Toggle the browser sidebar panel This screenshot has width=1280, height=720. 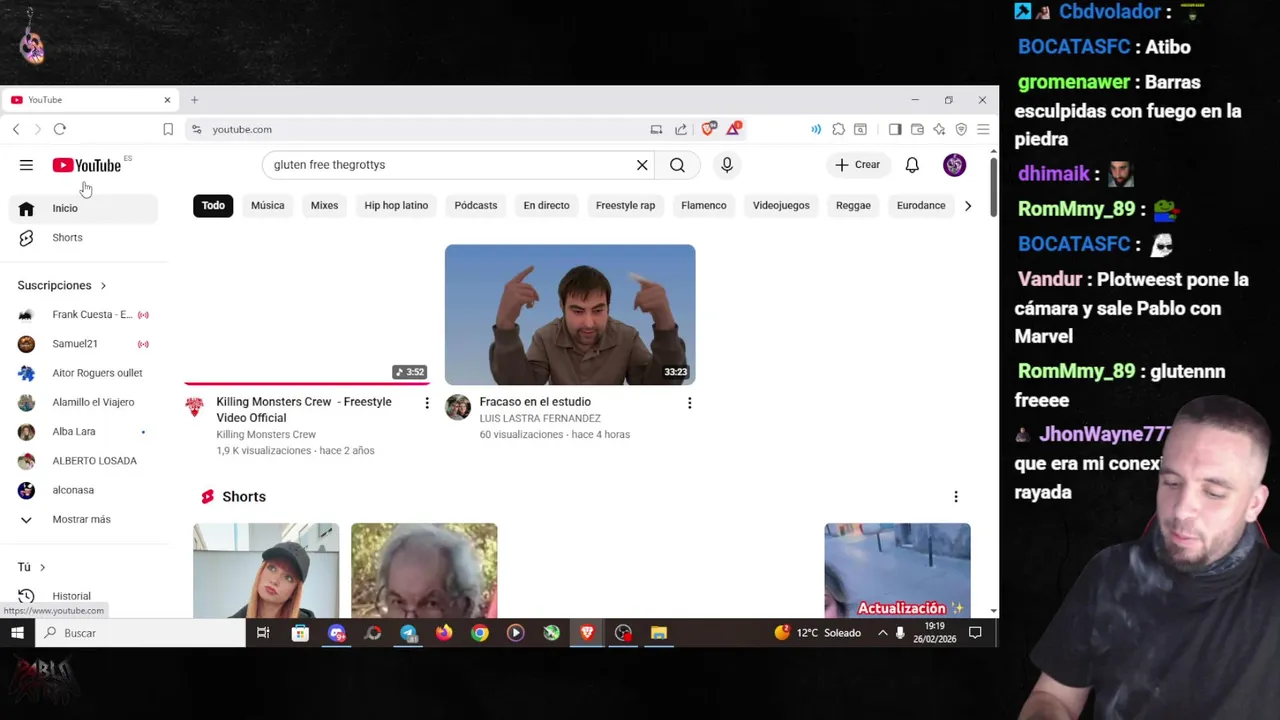[895, 129]
